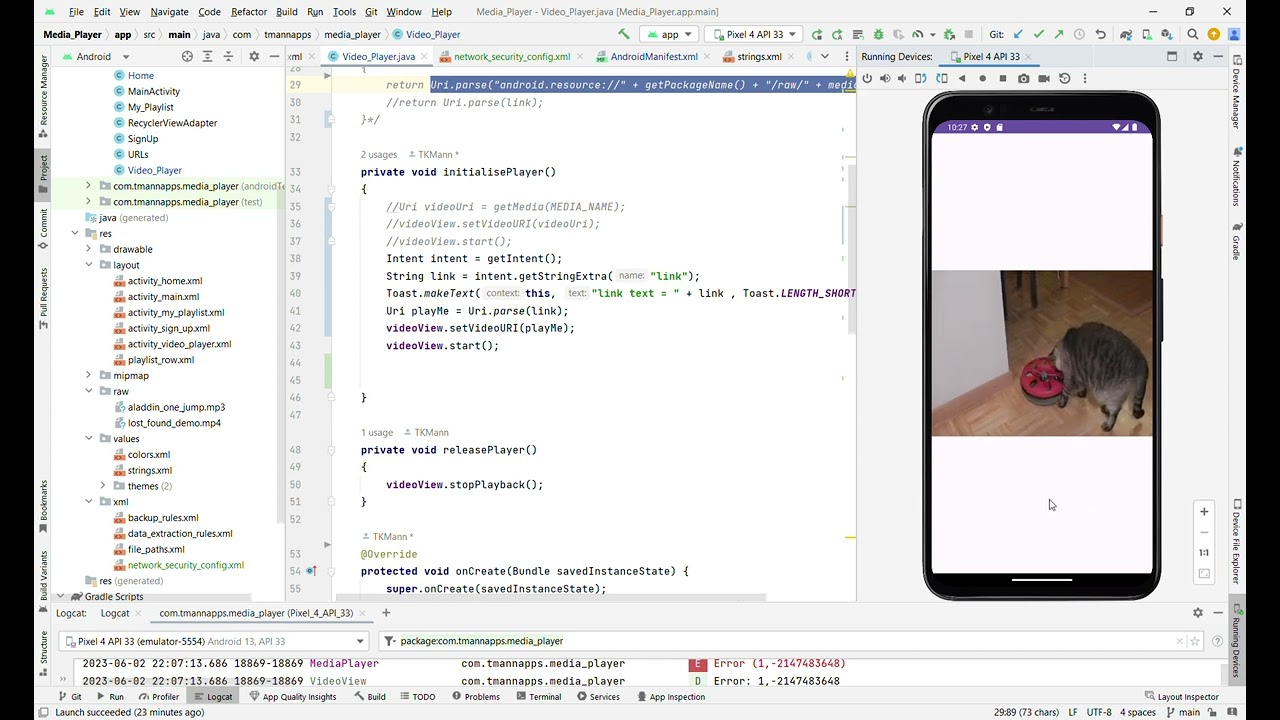Open App Quality Insights tool window

tap(292, 697)
